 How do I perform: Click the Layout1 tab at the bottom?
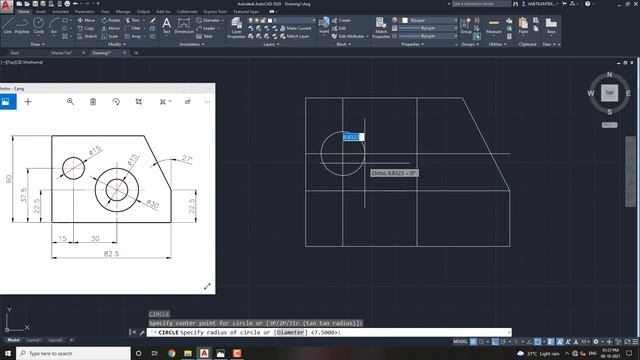point(33,340)
